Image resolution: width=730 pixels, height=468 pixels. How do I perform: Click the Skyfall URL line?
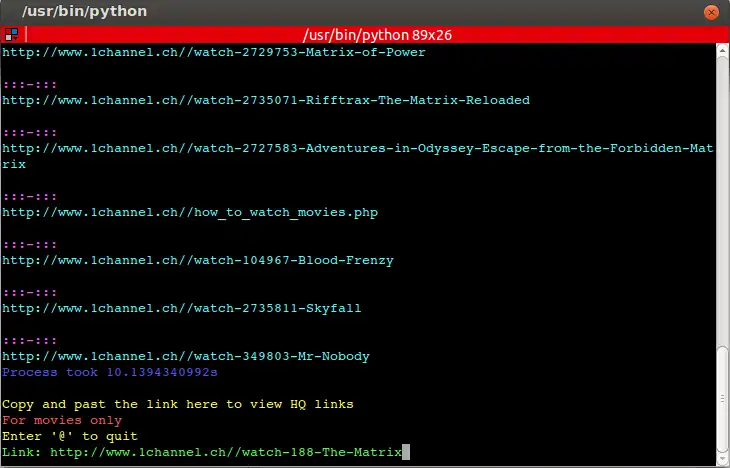(182, 308)
